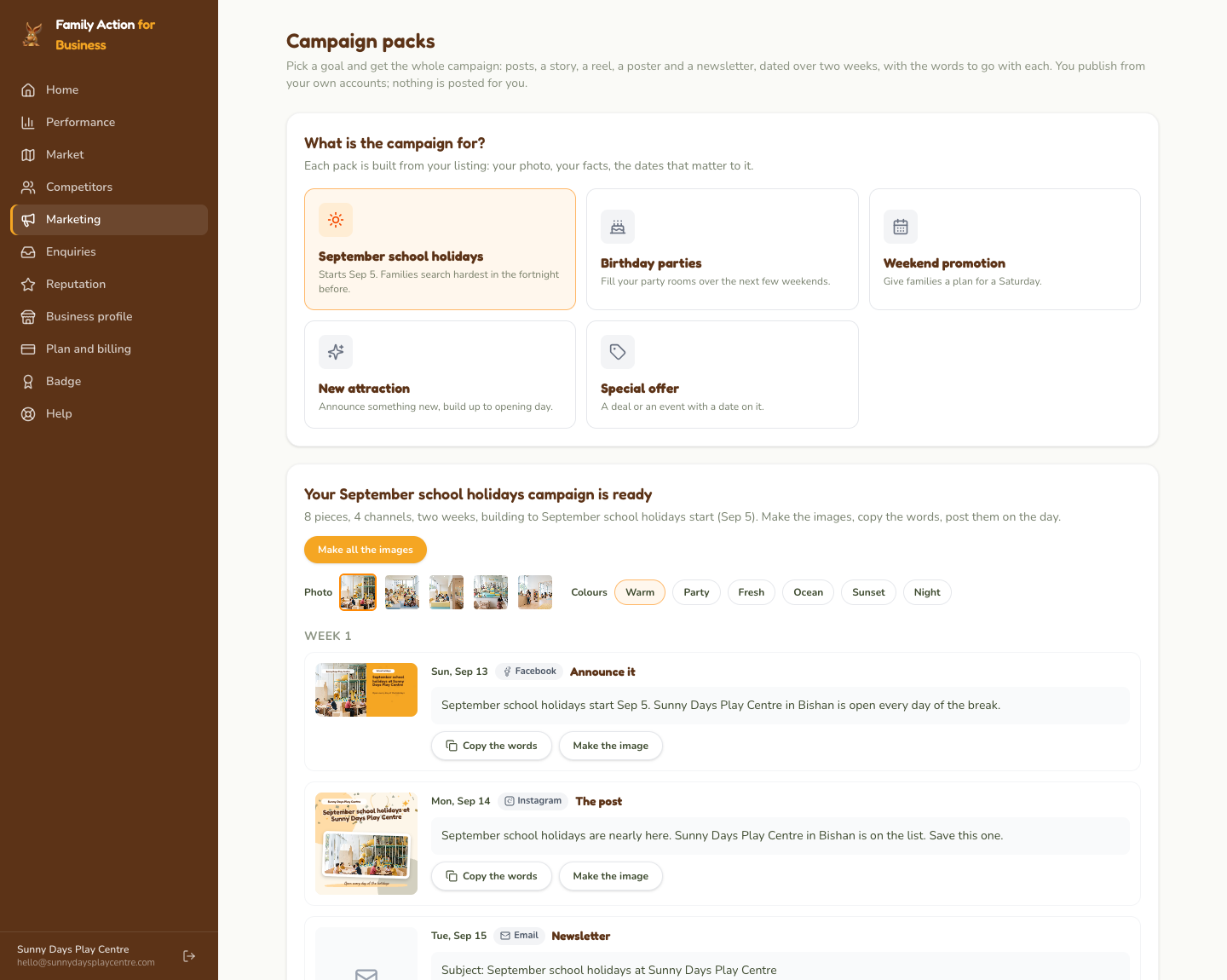
Task: Click the sign out icon
Action: (x=189, y=956)
